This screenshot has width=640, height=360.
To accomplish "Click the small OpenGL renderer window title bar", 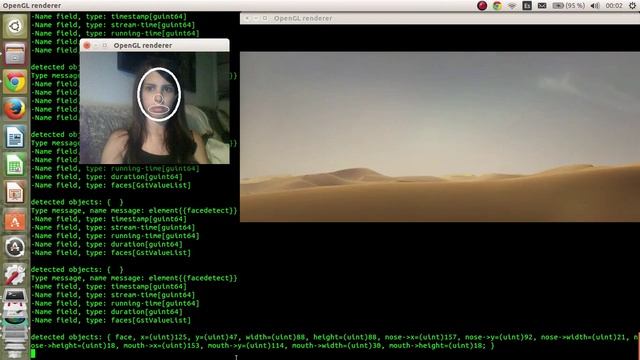I will click(x=154, y=45).
